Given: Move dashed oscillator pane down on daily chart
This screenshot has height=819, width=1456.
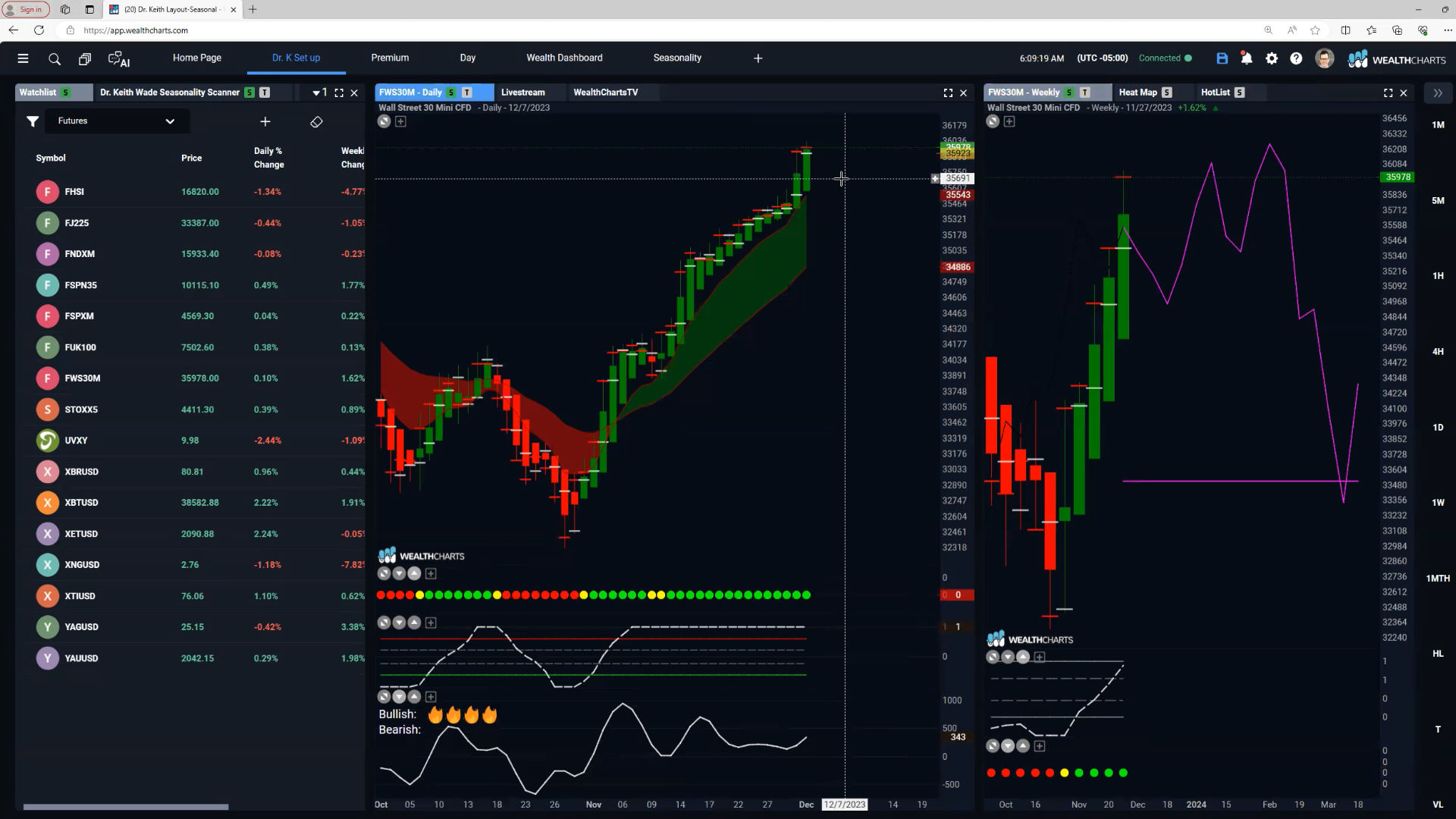Looking at the screenshot, I should pos(399,623).
